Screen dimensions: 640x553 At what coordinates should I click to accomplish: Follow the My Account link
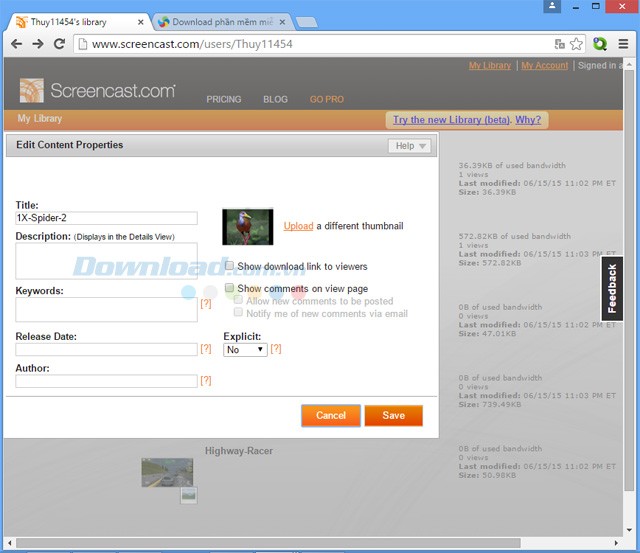click(x=544, y=65)
